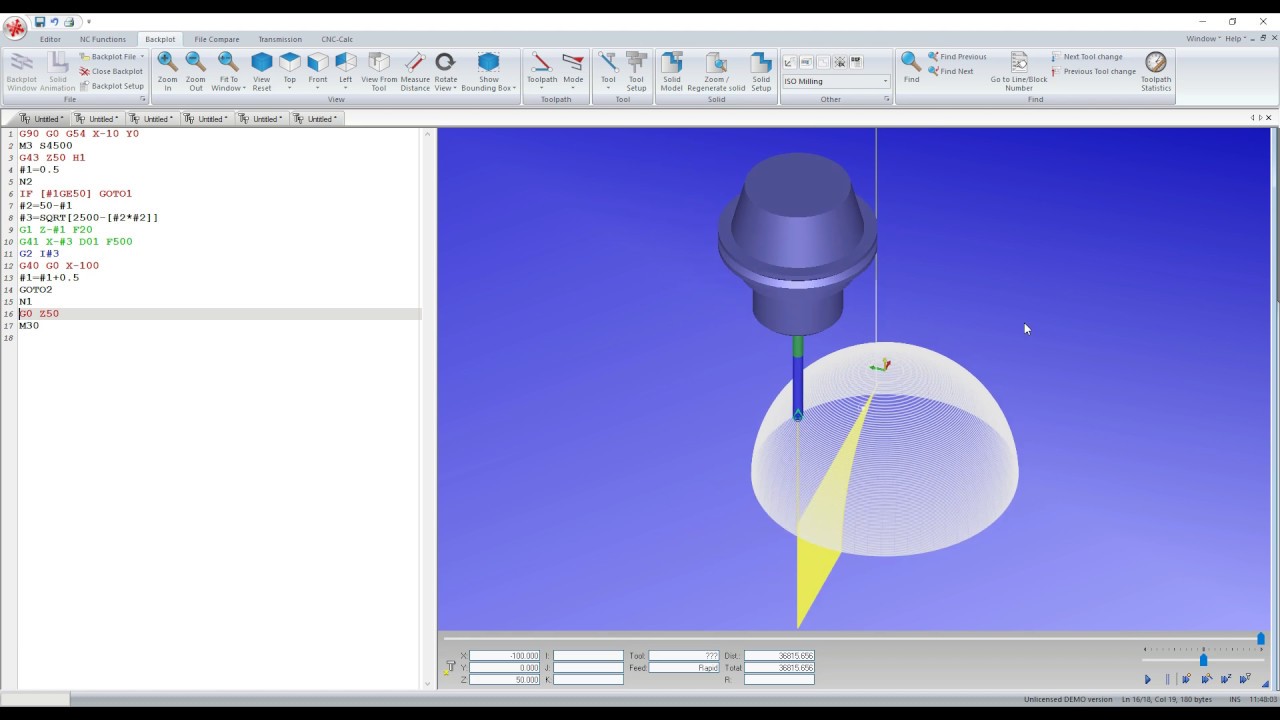Open Solid Setup

pos(761,71)
